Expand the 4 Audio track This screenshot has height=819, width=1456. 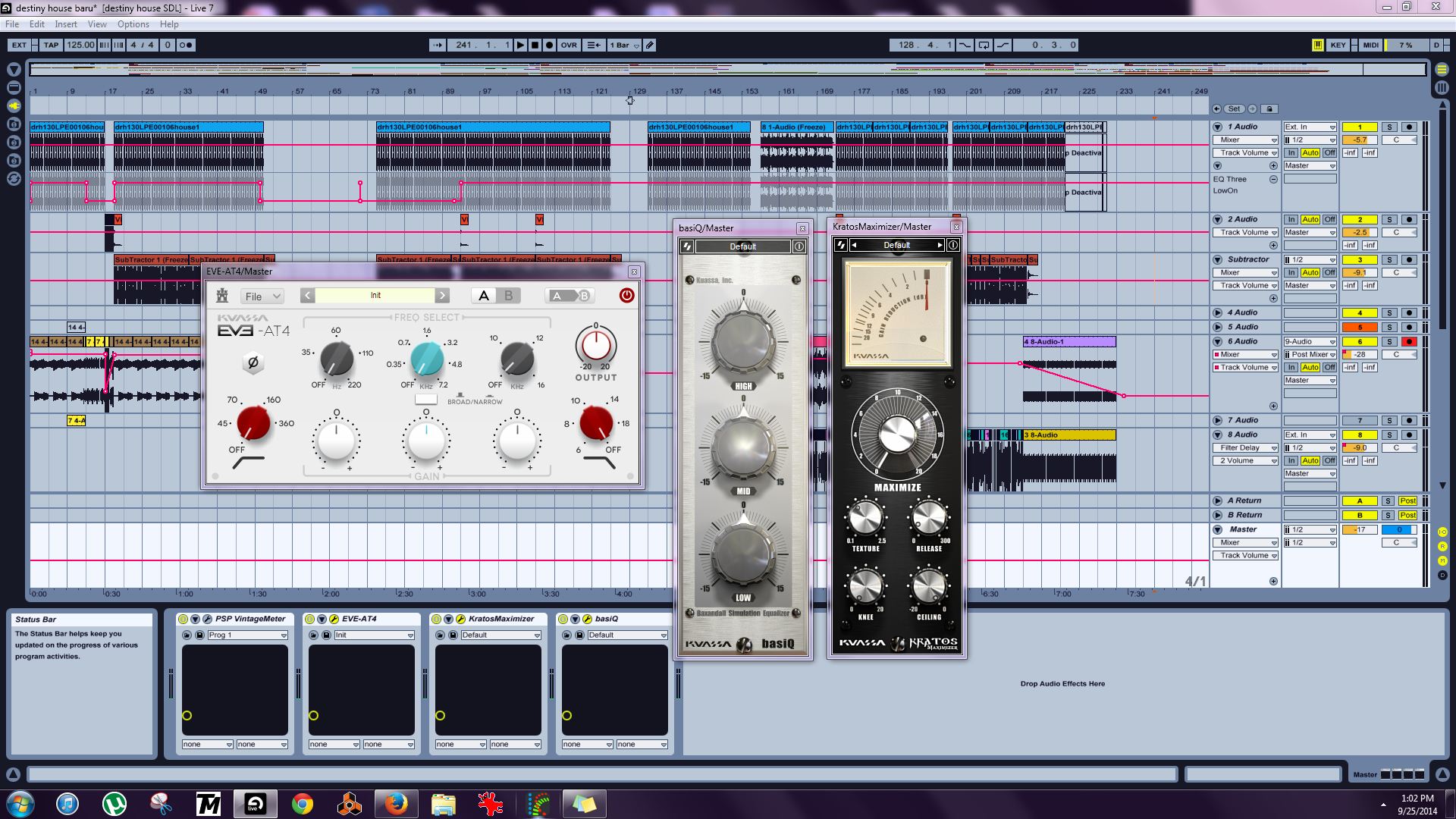click(x=1218, y=312)
